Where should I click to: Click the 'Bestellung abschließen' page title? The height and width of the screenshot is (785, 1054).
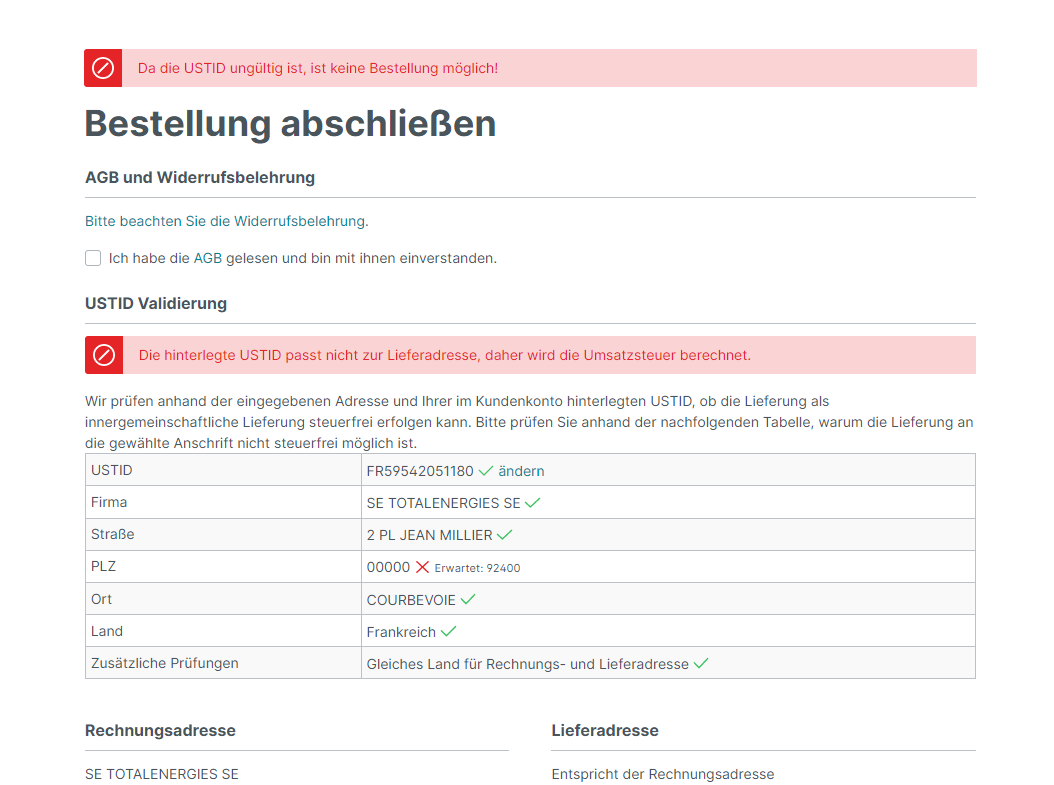pyautogui.click(x=290, y=124)
